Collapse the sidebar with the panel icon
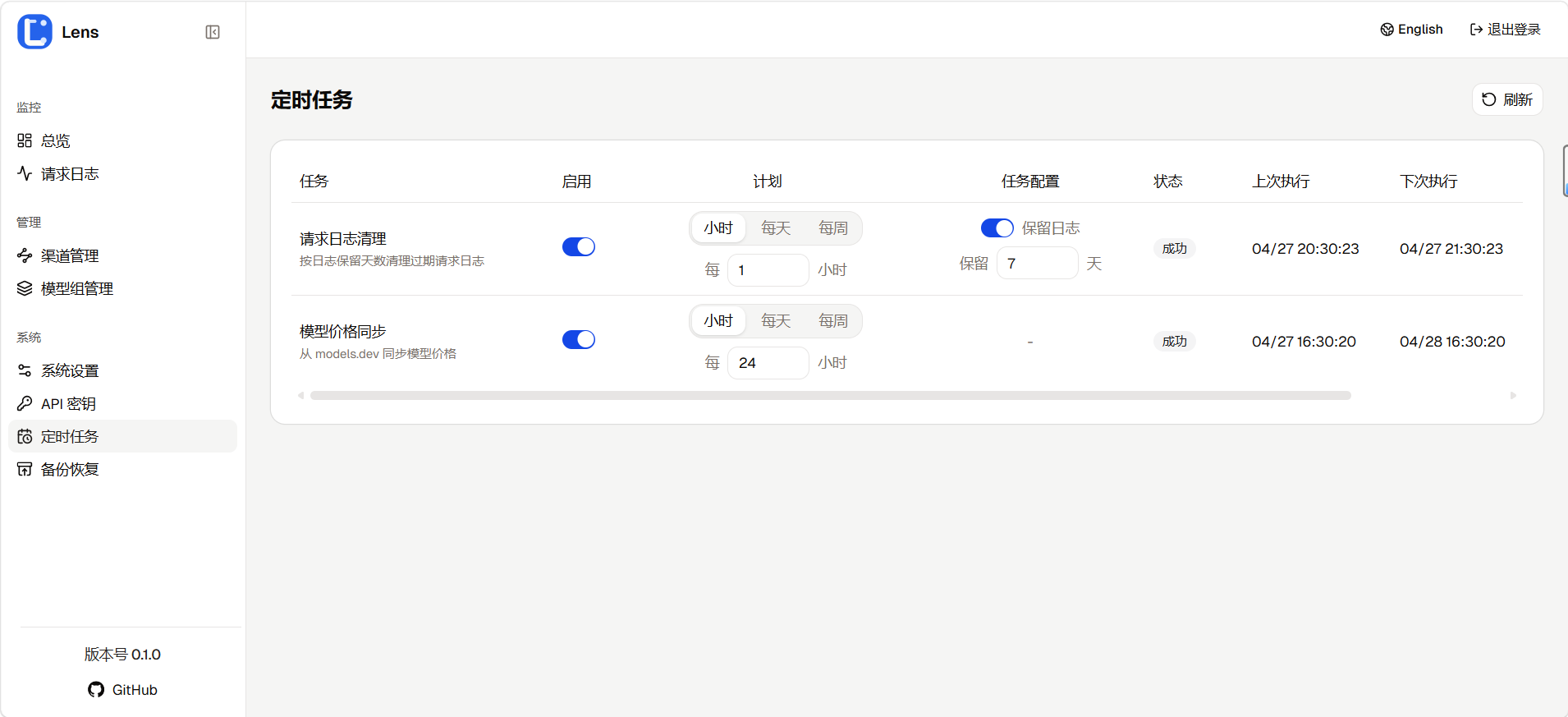 213,32
